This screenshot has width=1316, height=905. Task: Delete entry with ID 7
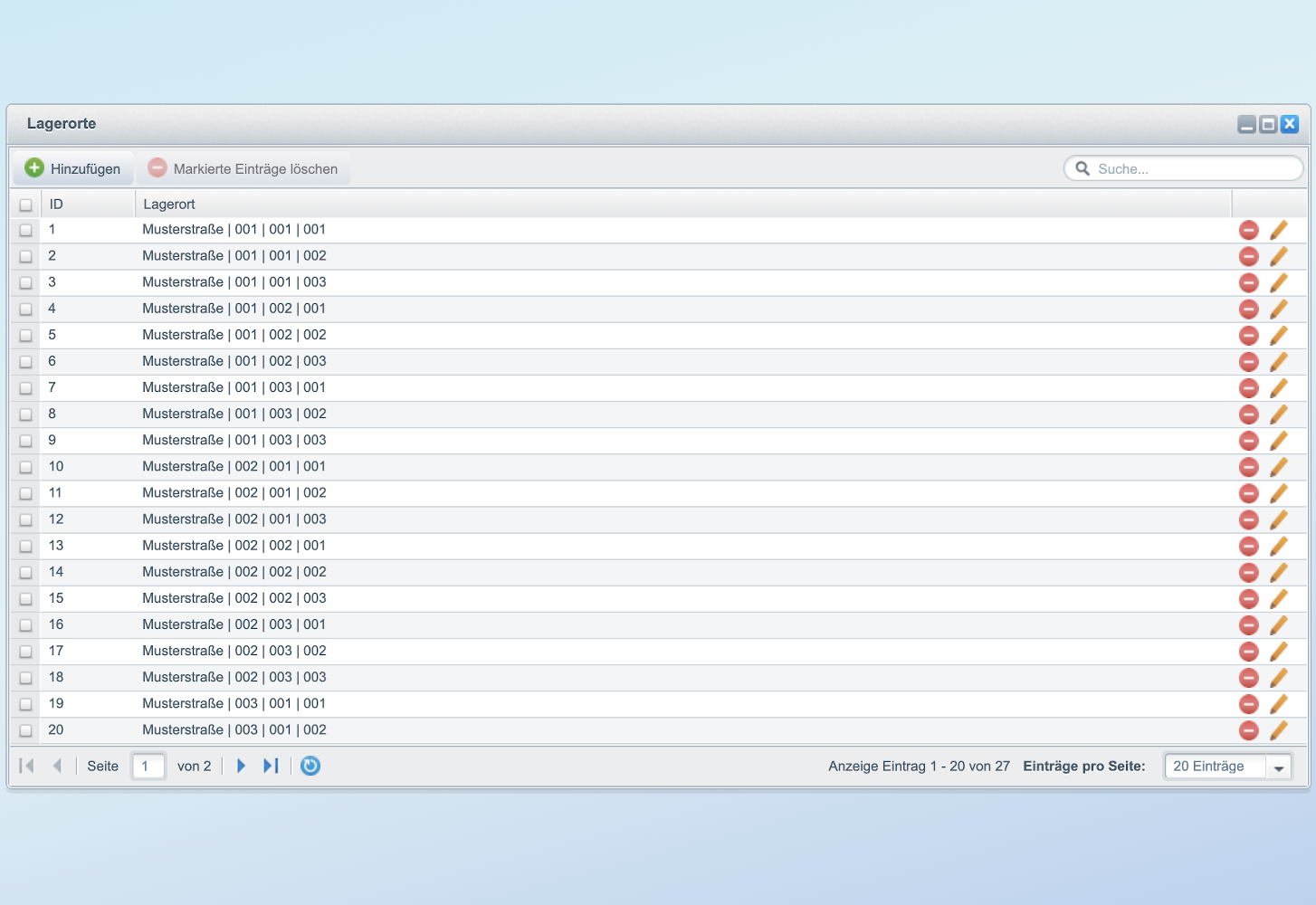1249,387
